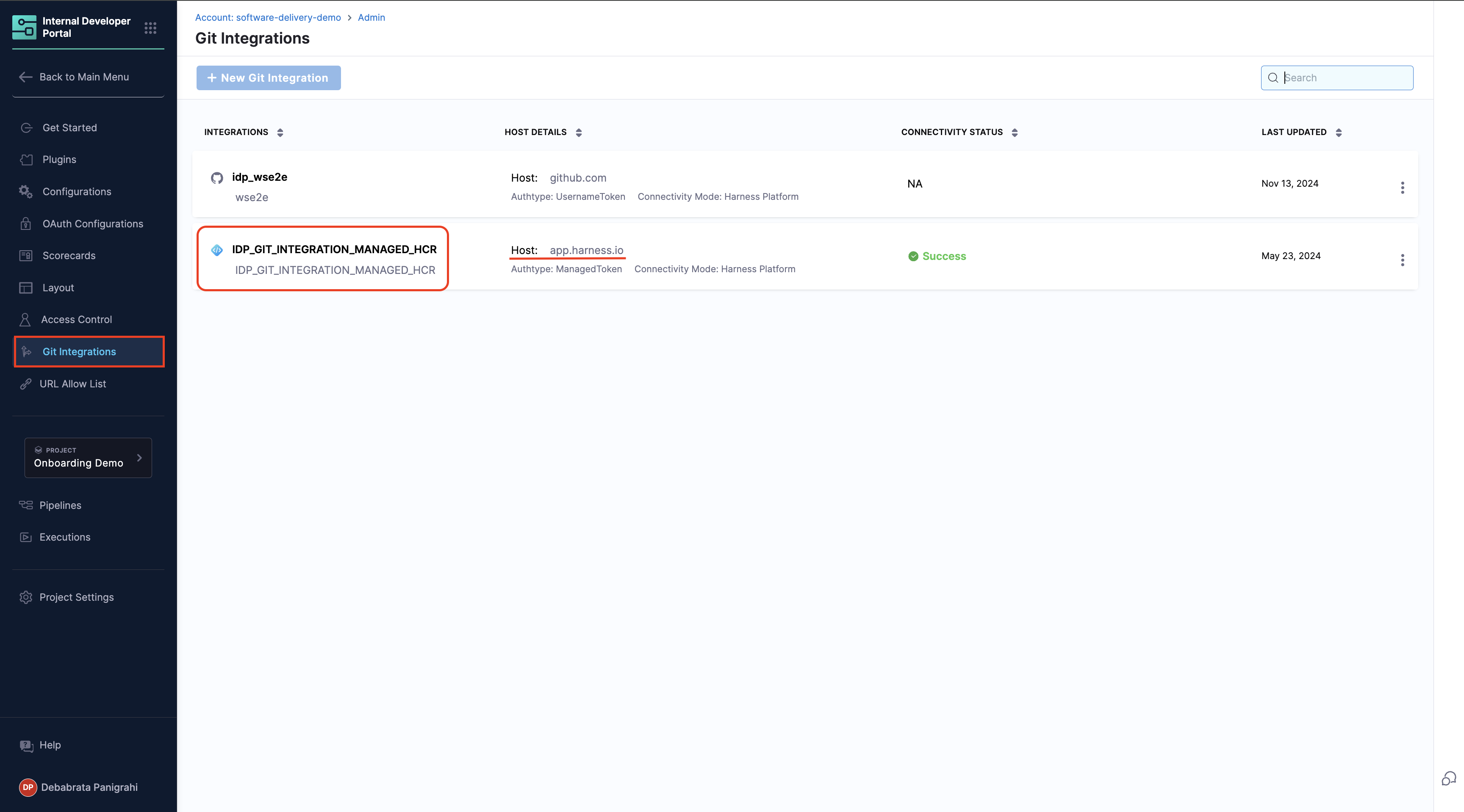Click the DP user avatar
1464x812 pixels.
pyautogui.click(x=27, y=787)
